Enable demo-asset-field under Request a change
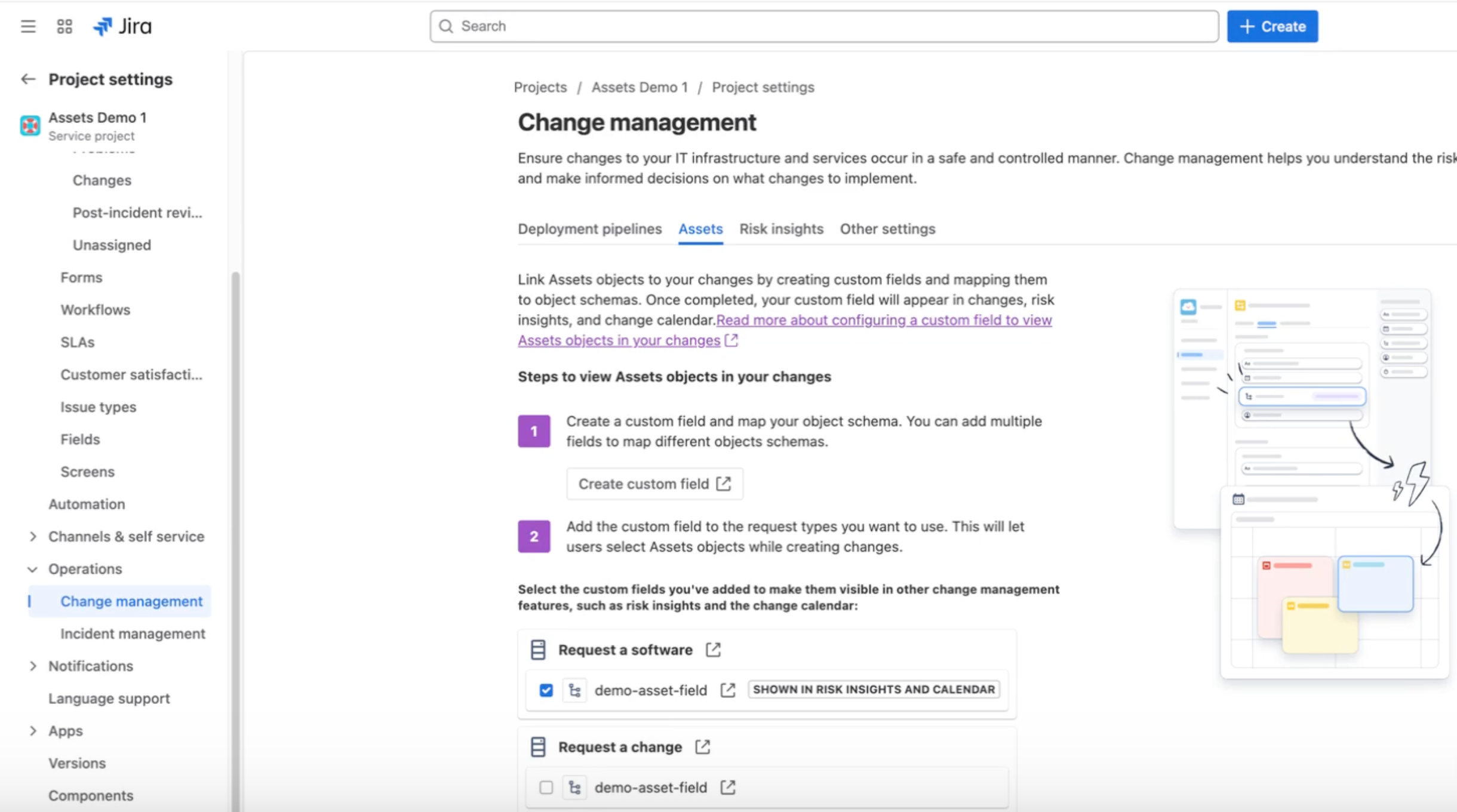Screen dimensions: 1457x812 [x=545, y=787]
